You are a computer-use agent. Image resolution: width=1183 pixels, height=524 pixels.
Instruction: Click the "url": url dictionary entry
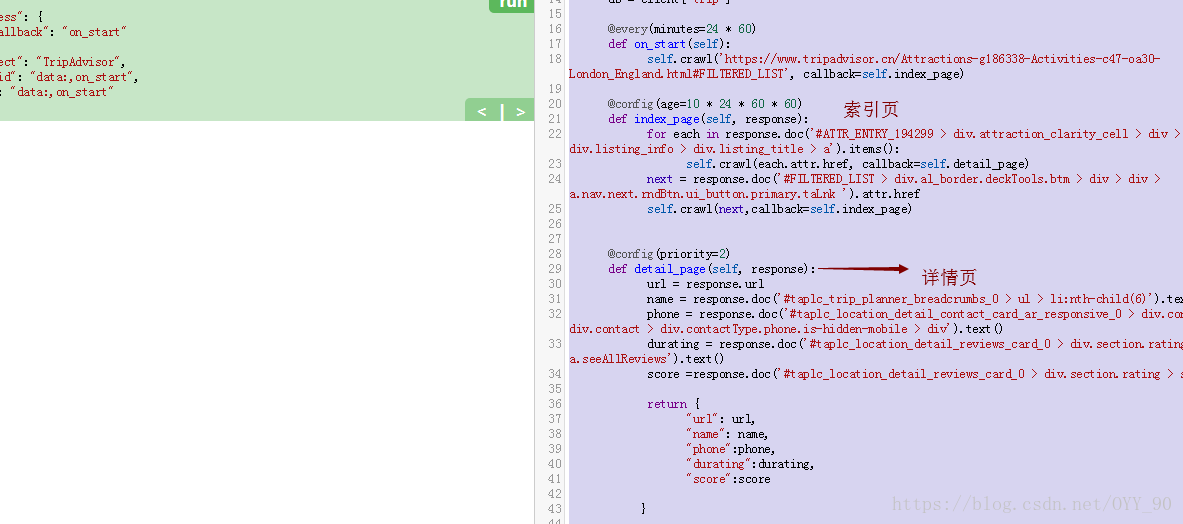point(720,419)
